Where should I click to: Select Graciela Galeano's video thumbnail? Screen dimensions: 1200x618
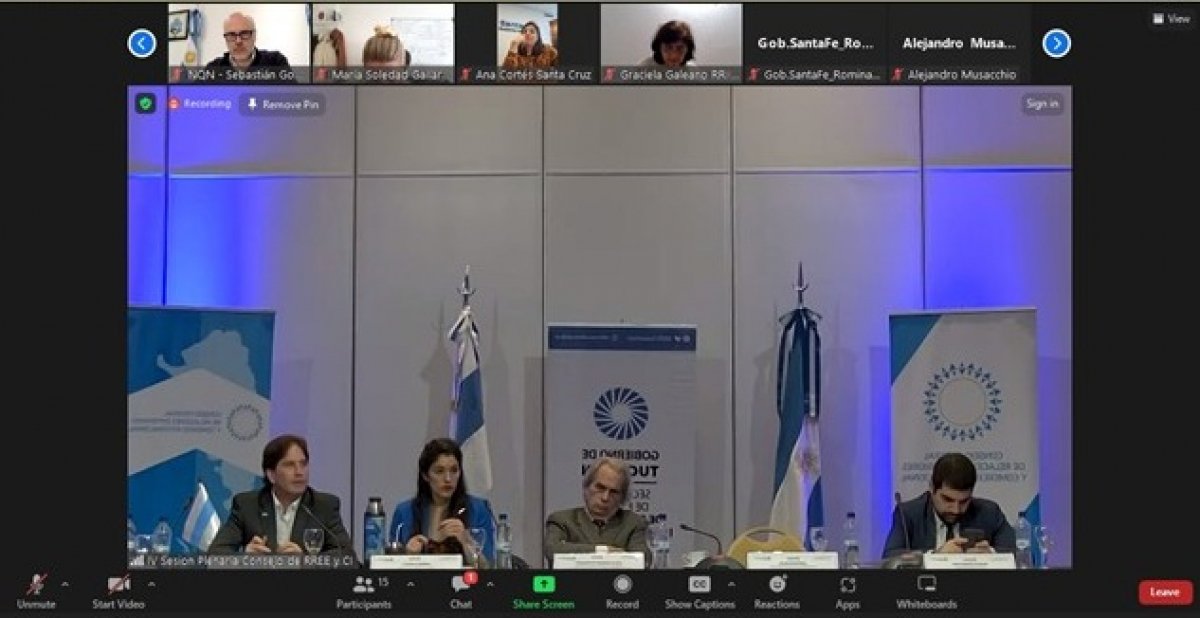pyautogui.click(x=671, y=43)
